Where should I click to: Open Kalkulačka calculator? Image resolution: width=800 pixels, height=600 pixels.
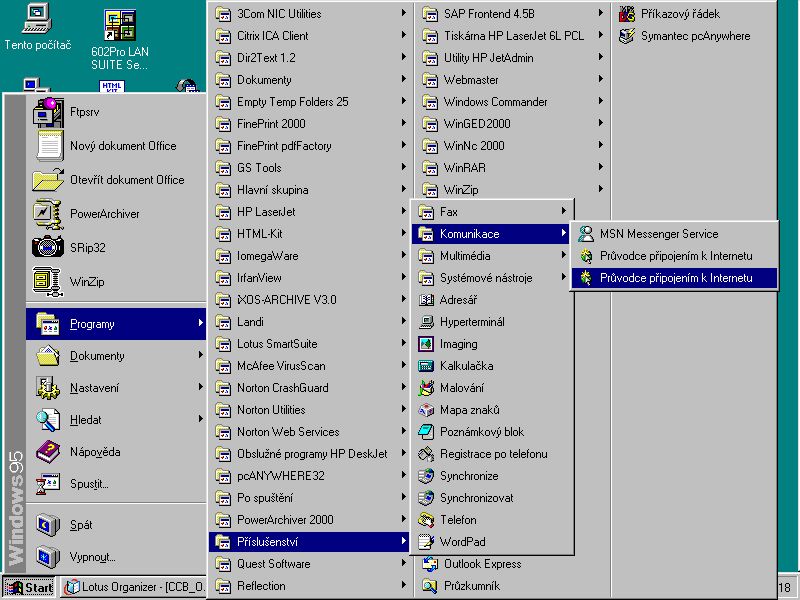(492, 366)
